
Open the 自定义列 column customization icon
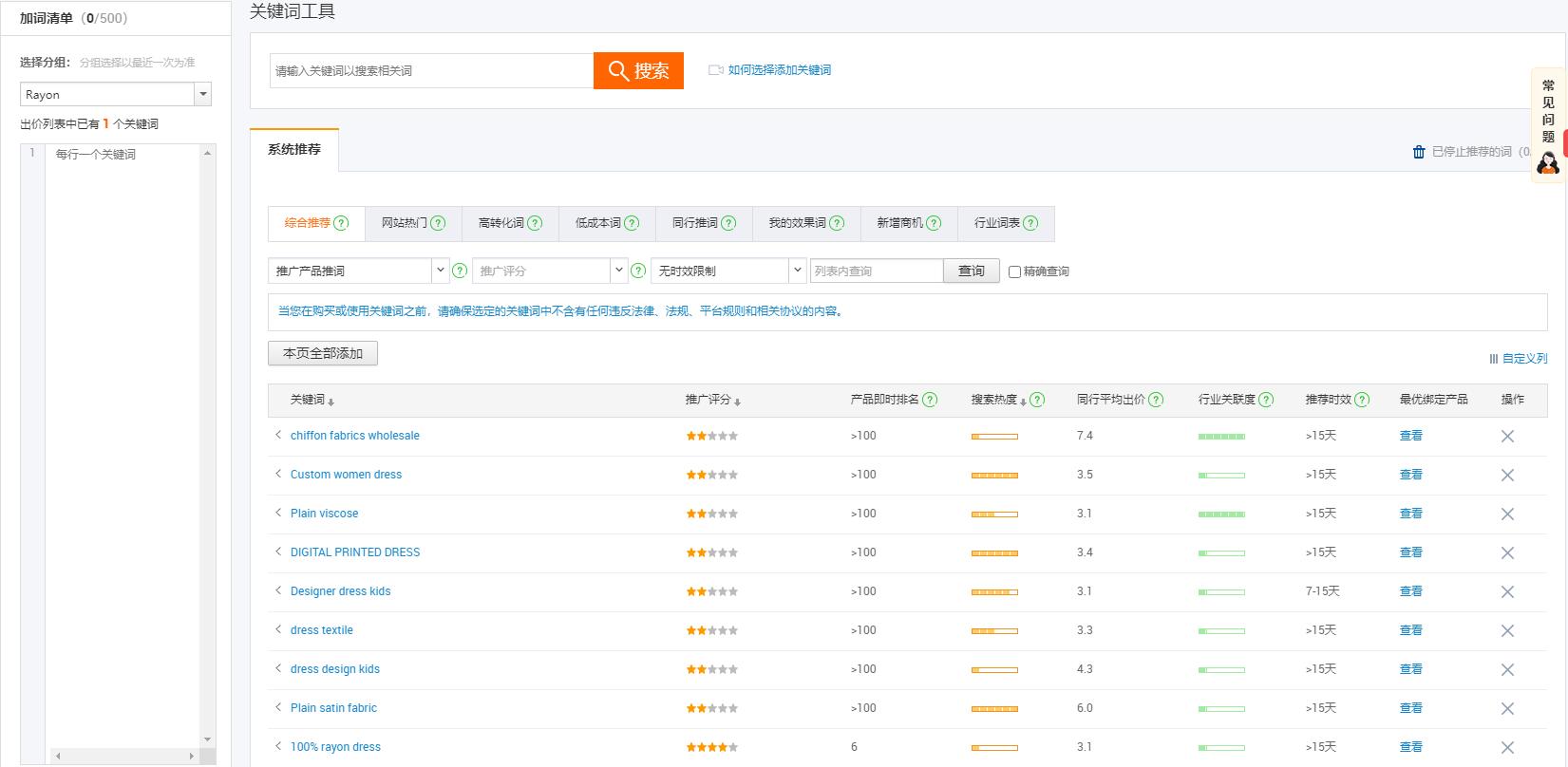point(1494,359)
